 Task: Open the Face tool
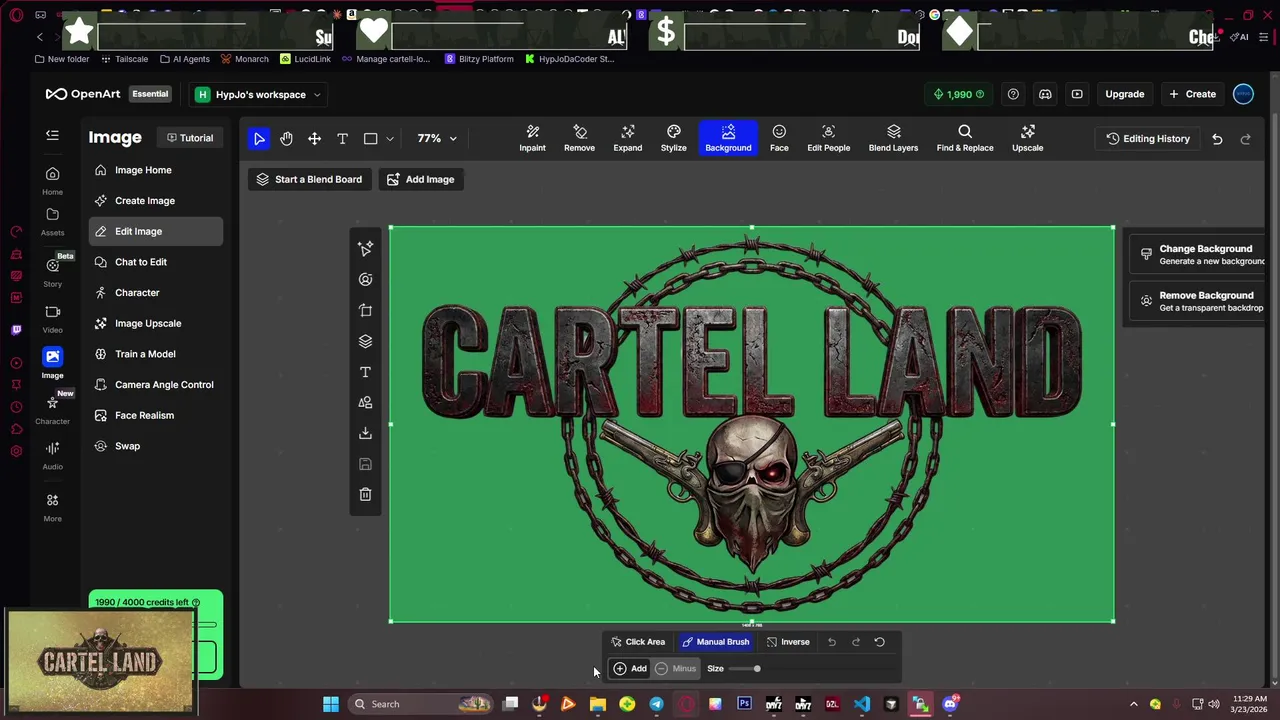779,139
